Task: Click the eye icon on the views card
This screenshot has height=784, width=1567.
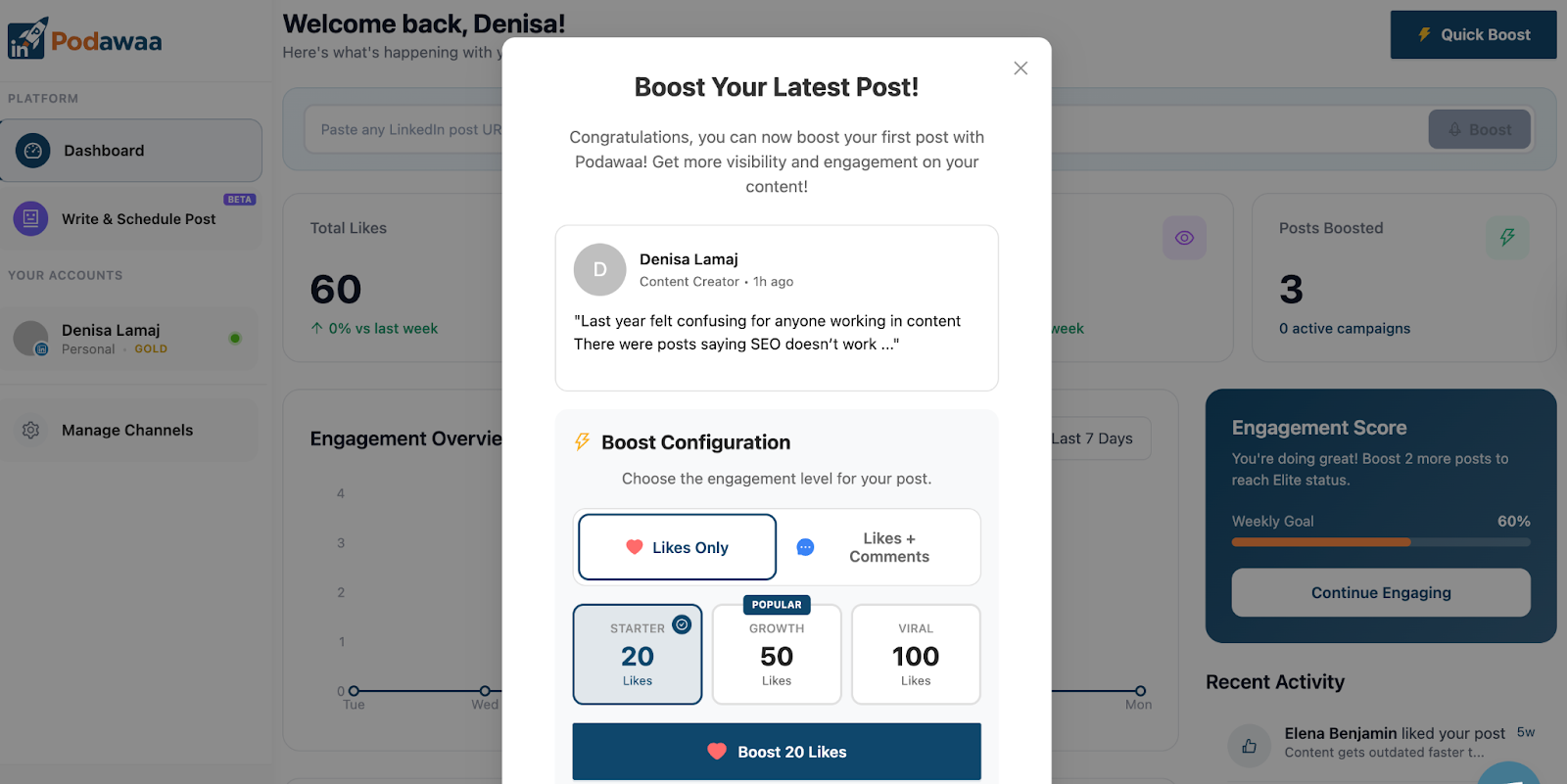Action: (x=1184, y=237)
